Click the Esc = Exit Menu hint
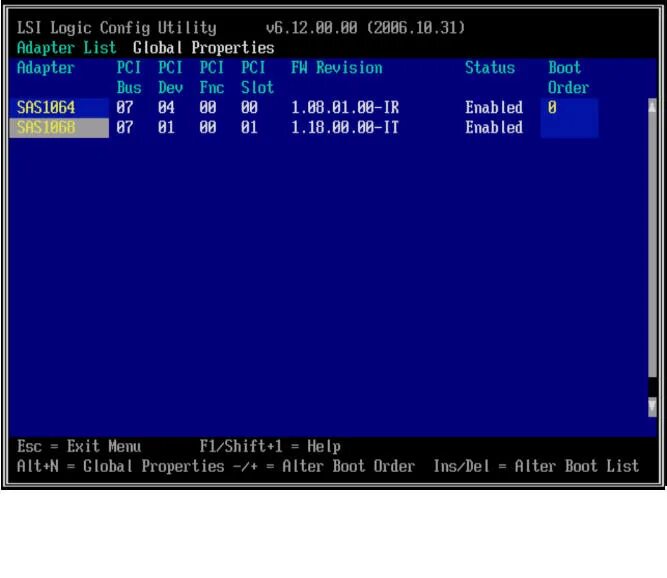This screenshot has width=667, height=578. tap(79, 447)
